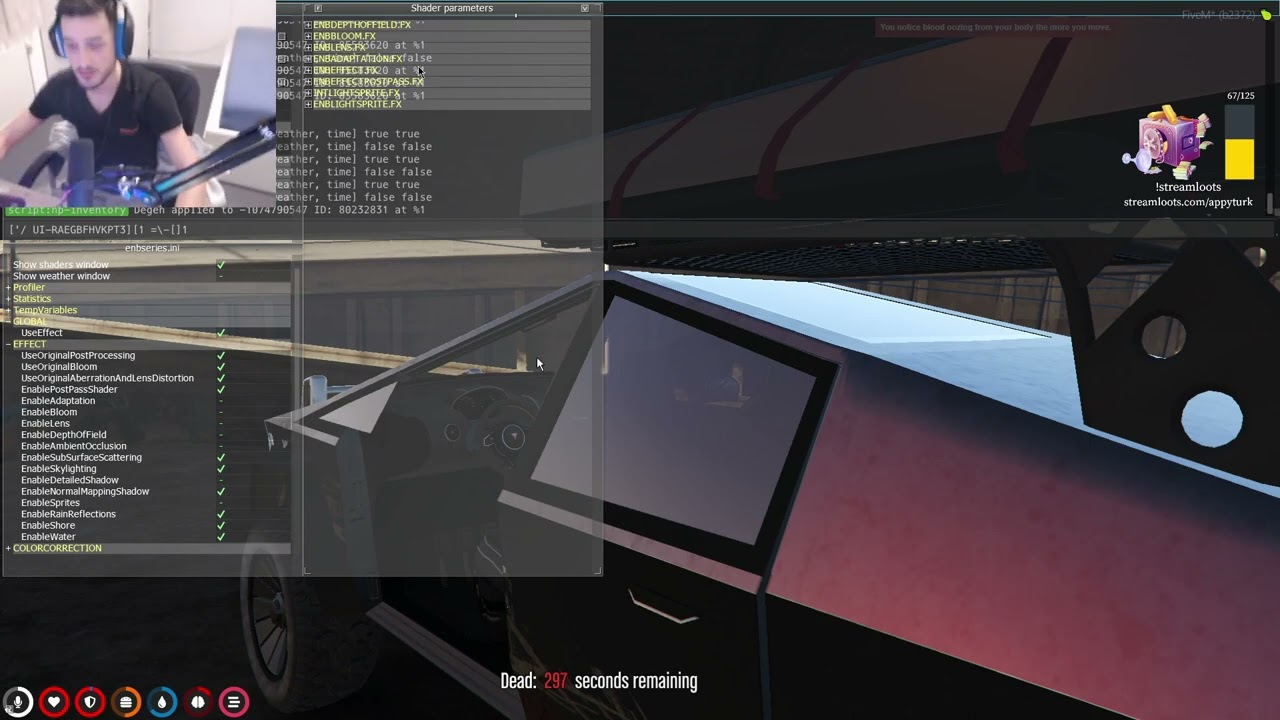Click the Shader parameters title bar
This screenshot has height=720, width=1280.
click(452, 8)
